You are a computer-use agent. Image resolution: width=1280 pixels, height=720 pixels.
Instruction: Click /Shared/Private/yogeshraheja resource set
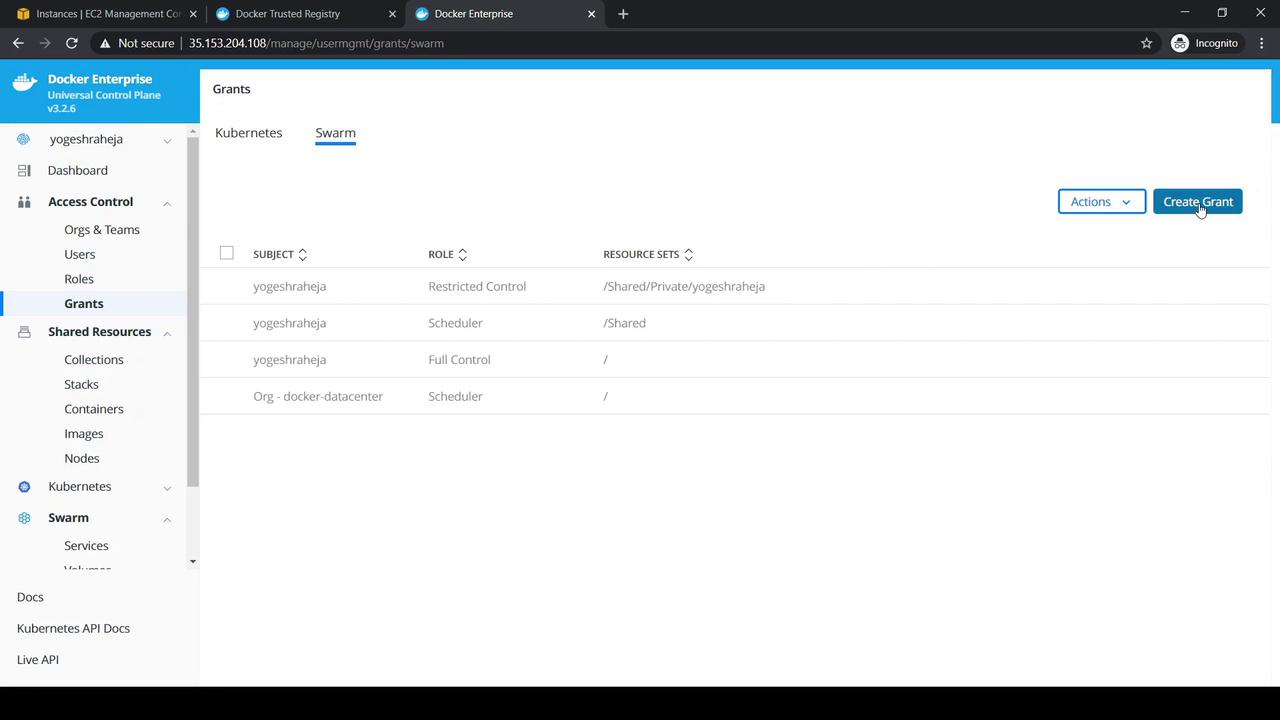tap(684, 287)
